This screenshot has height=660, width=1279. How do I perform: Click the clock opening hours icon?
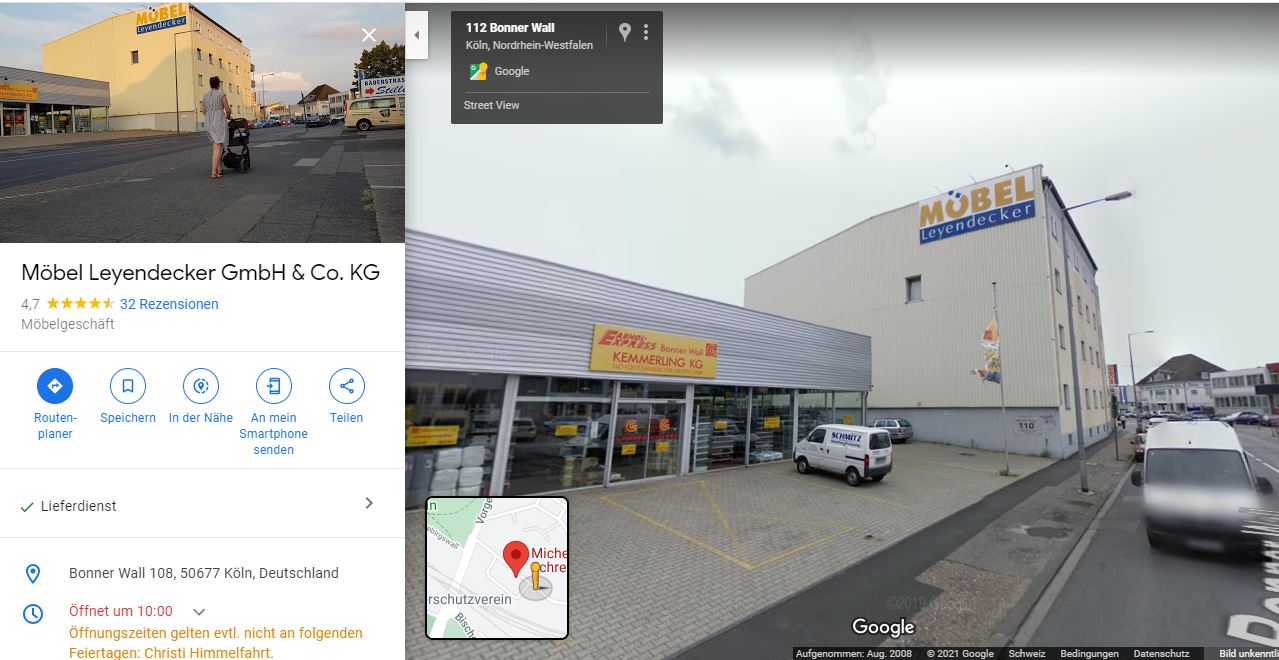33,612
